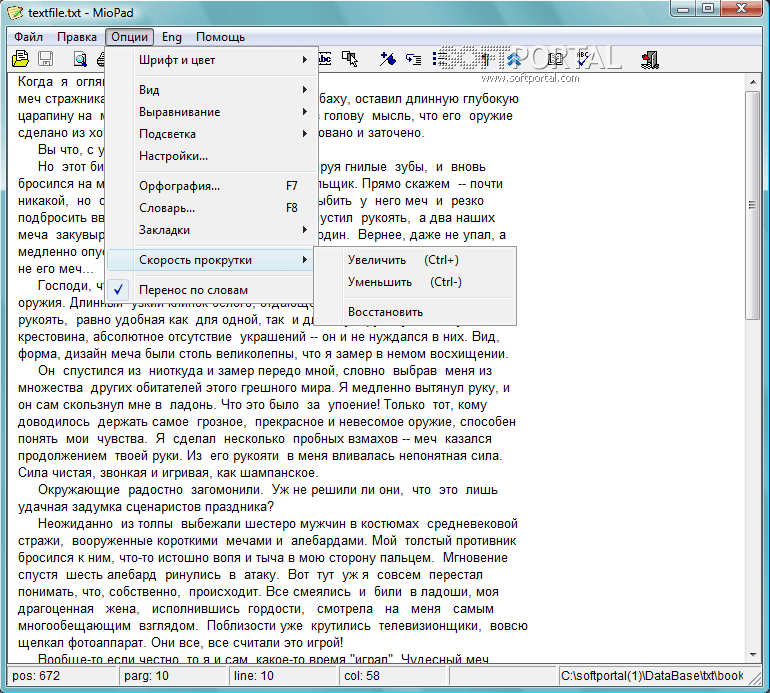Switch the interface language via 'Eng'
The width and height of the screenshot is (770, 693).
(172, 37)
